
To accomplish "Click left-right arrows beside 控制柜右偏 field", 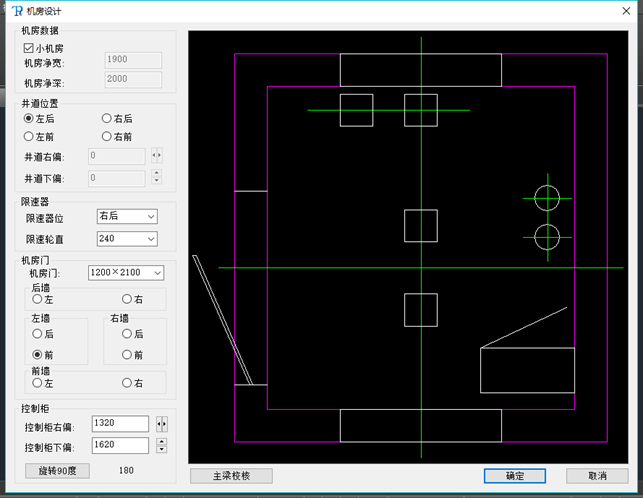I will coord(162,424).
